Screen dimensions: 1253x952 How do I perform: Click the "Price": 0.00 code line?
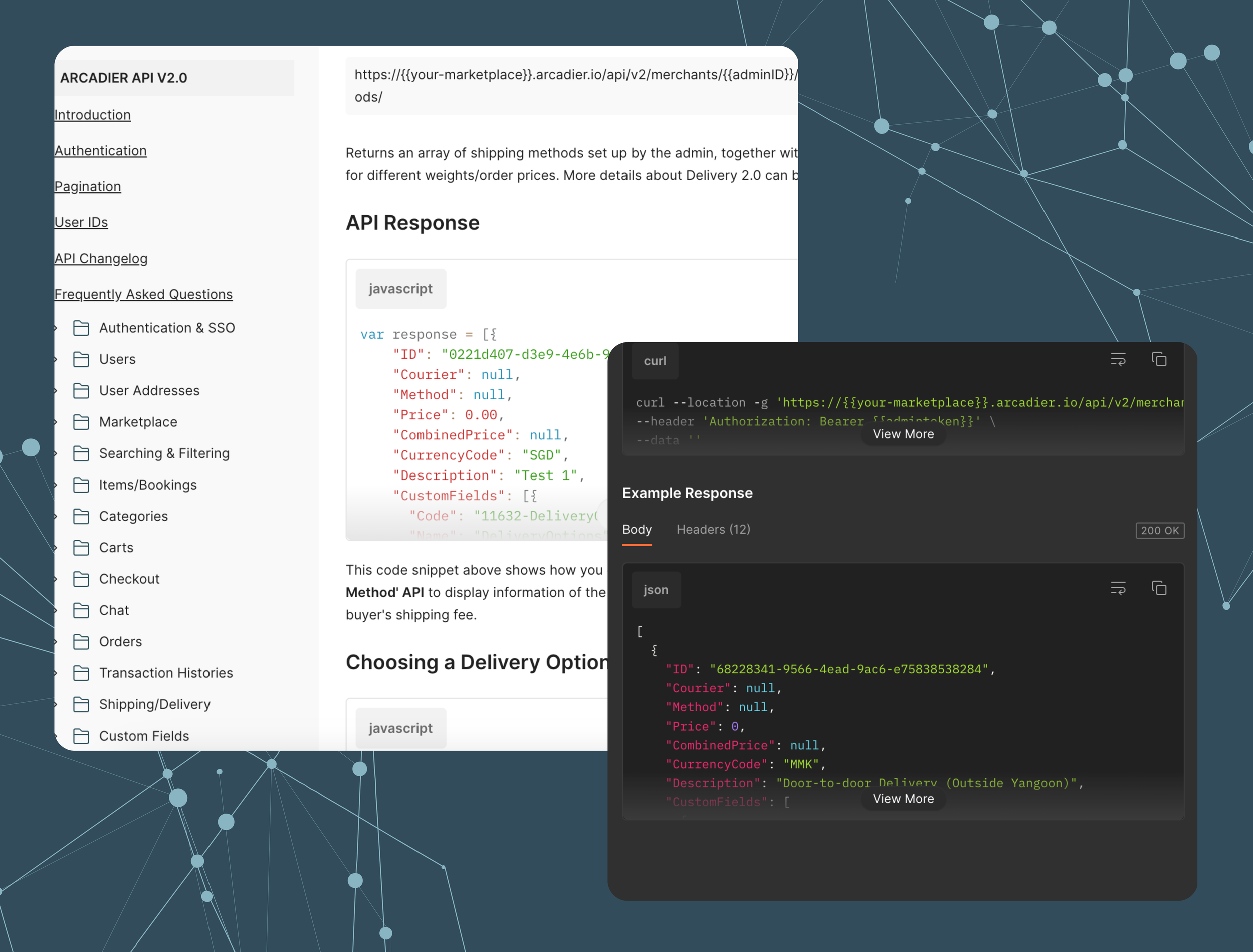pos(448,415)
